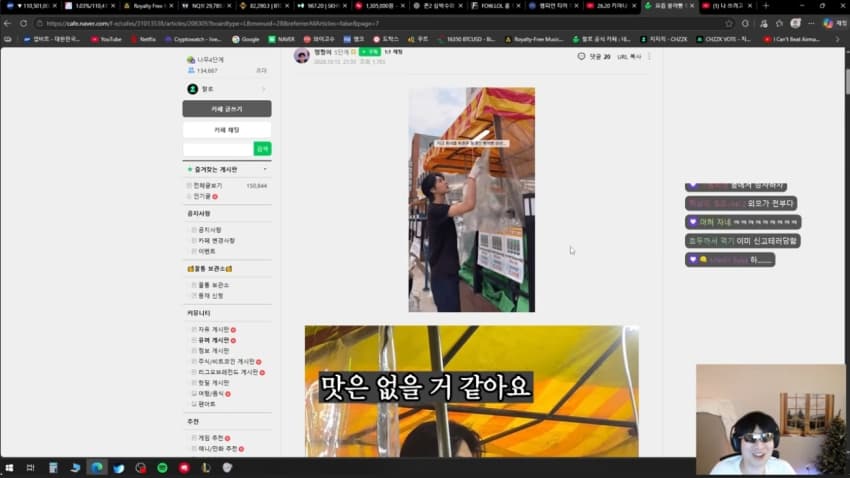Open the Google bookmark
The image size is (850, 478).
(246, 39)
